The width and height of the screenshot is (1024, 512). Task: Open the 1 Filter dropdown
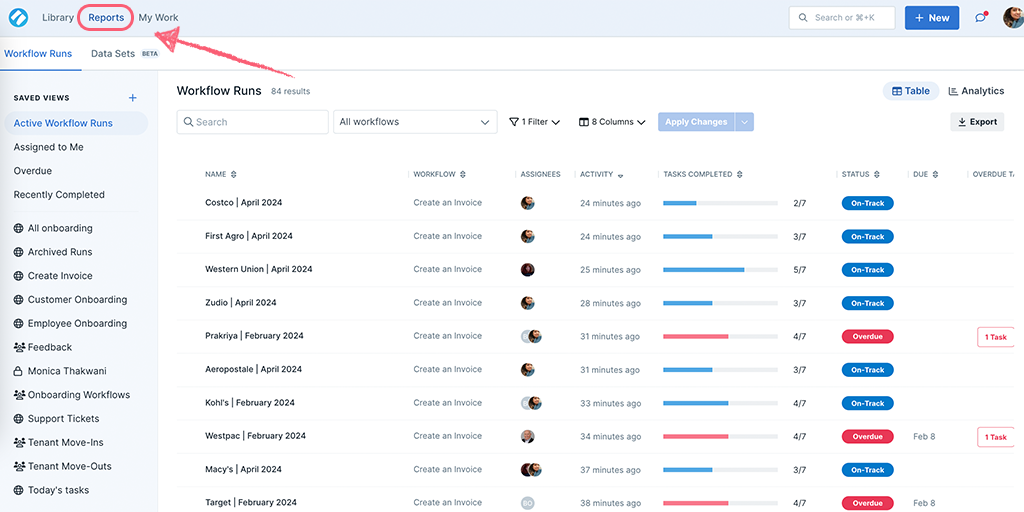pyautogui.click(x=534, y=122)
